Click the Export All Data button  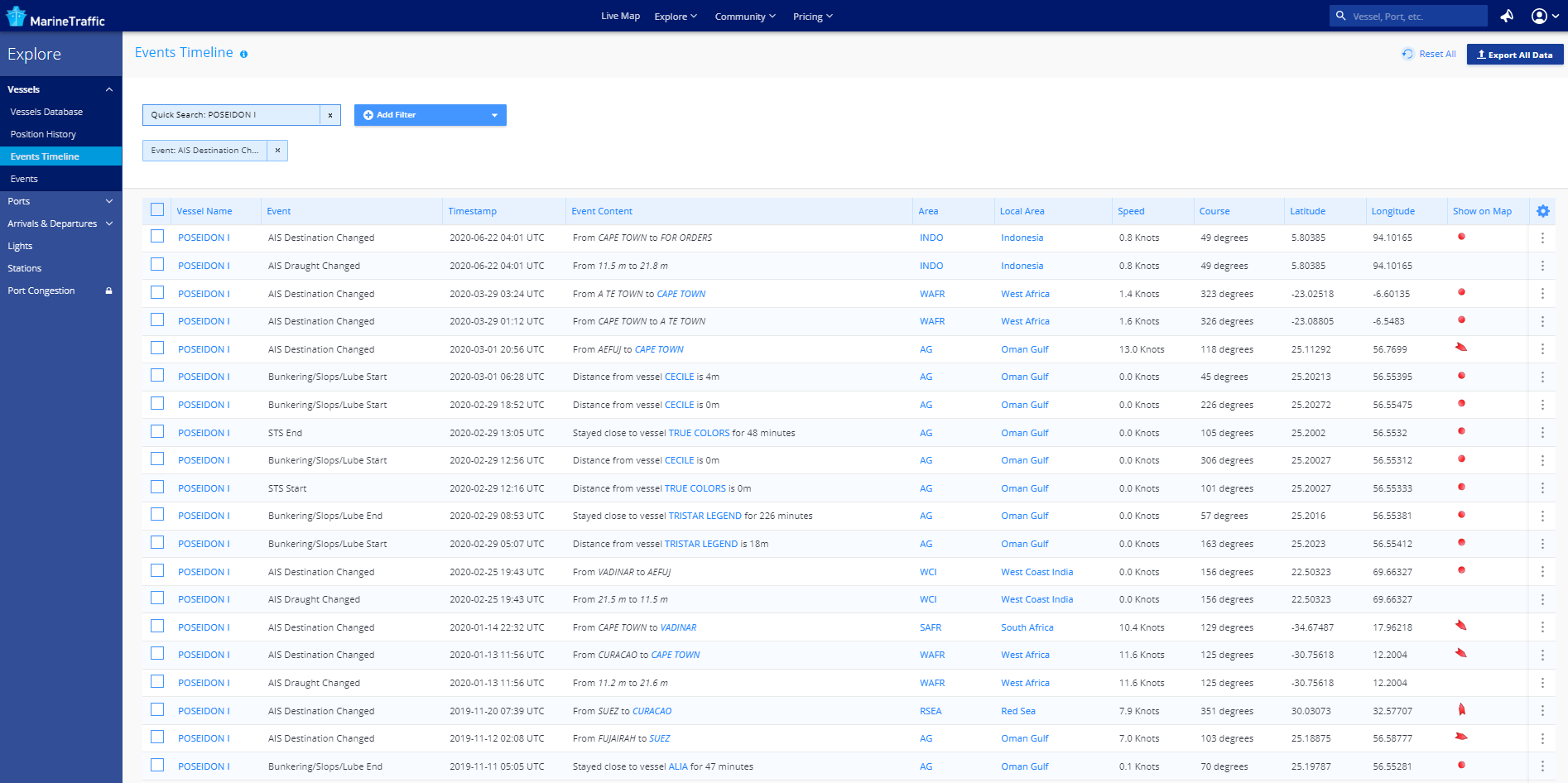(x=1515, y=55)
